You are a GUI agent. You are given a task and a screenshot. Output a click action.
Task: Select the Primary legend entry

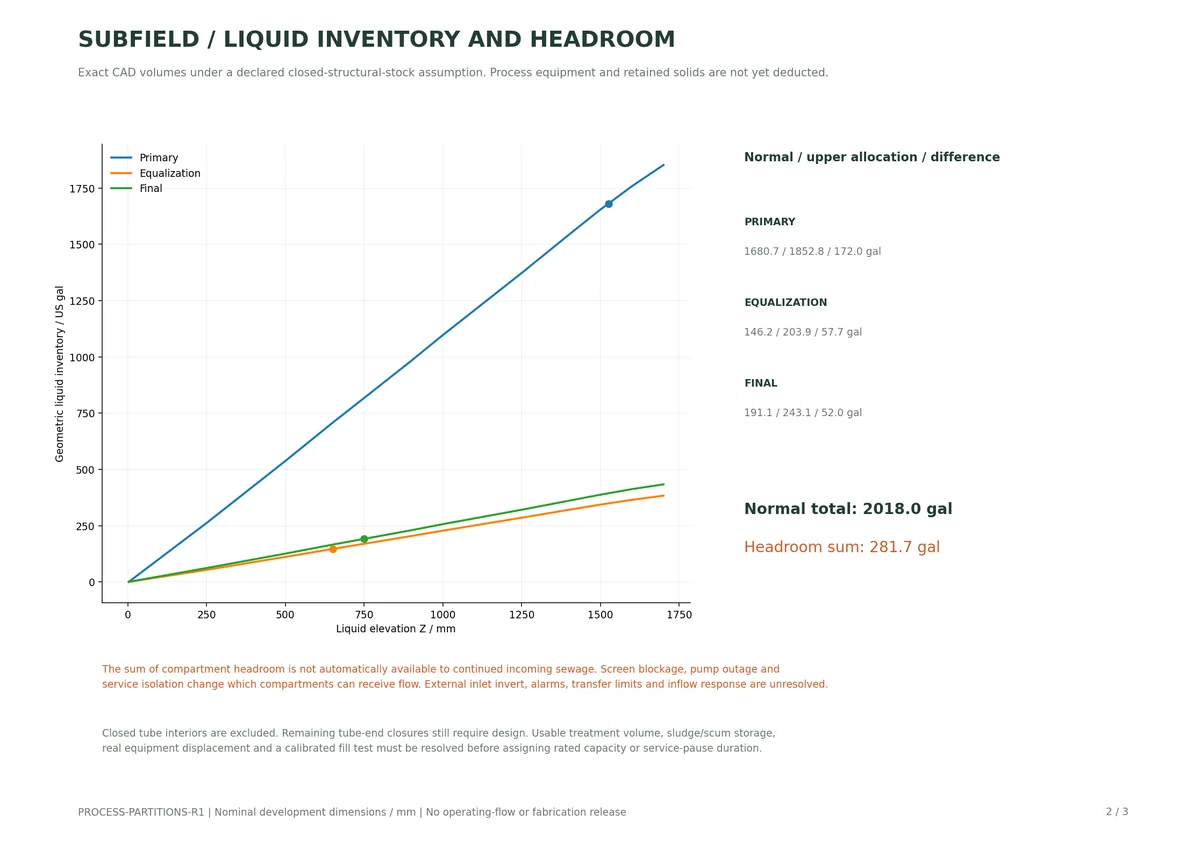144,158
